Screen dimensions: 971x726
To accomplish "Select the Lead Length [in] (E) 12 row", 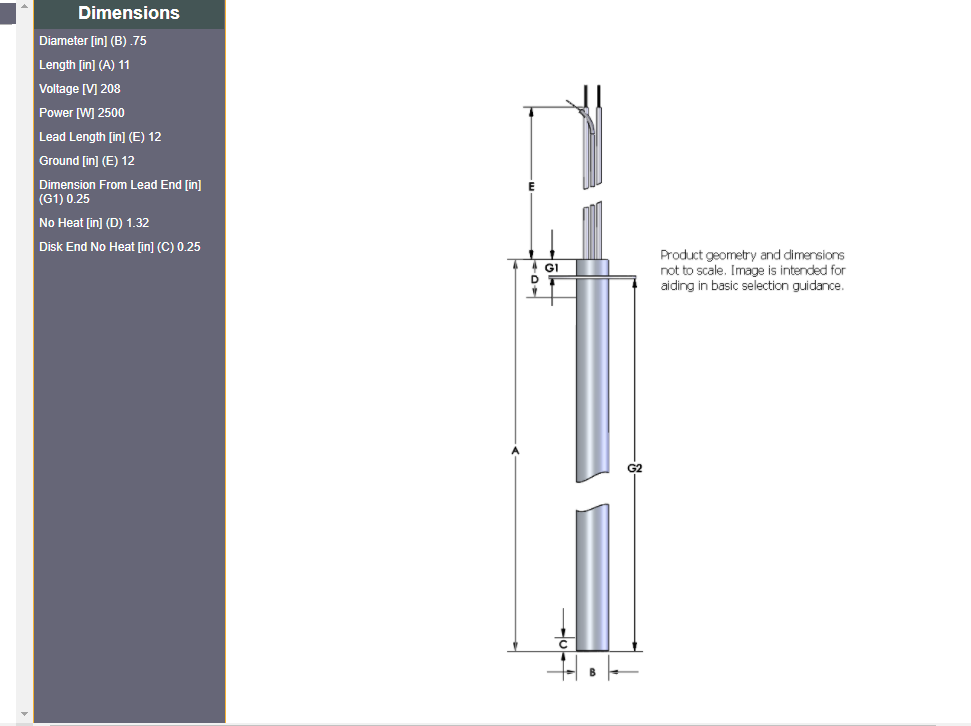I will click(100, 136).
